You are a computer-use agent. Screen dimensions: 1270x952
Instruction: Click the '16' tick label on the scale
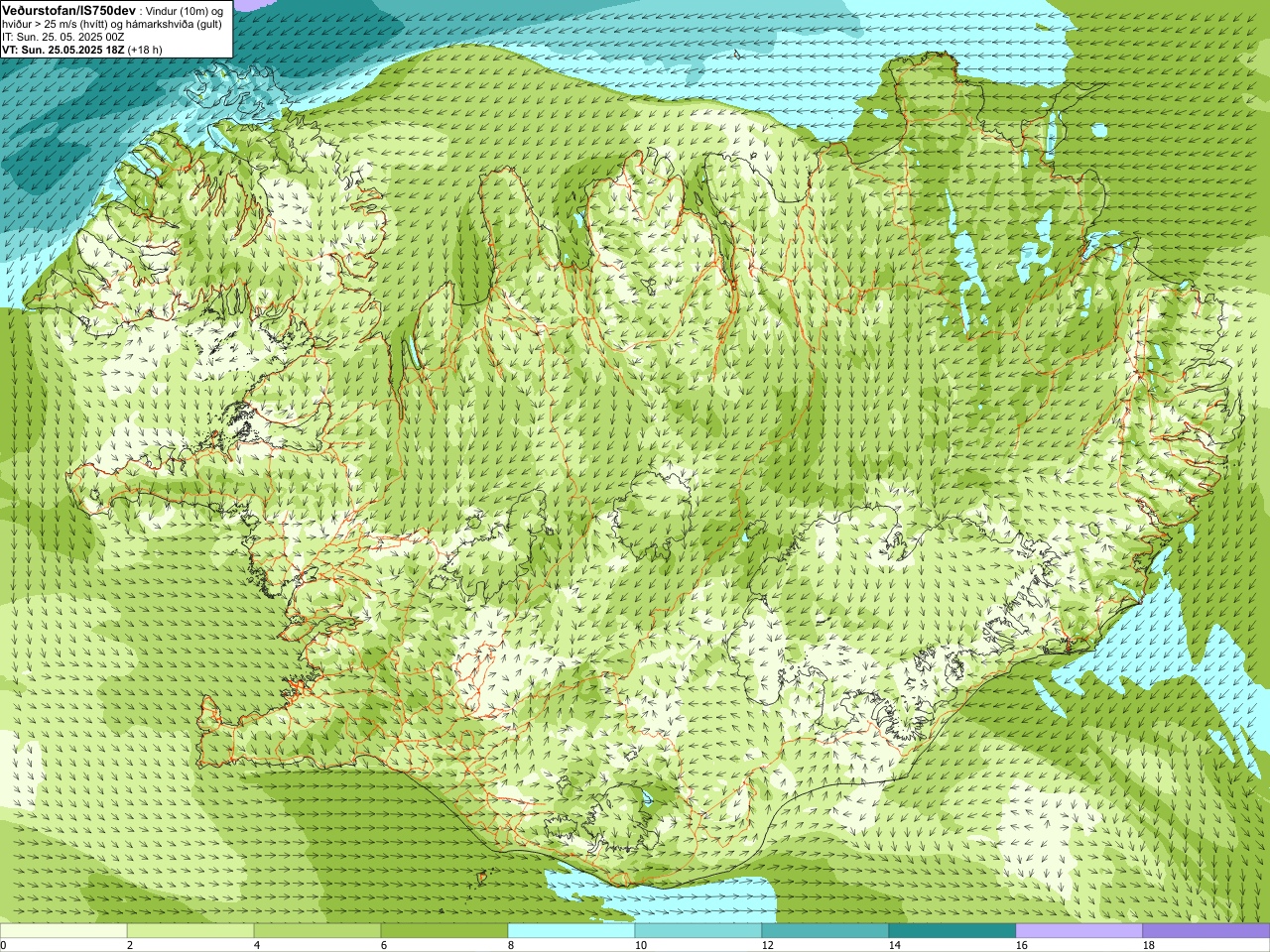pos(1022,945)
